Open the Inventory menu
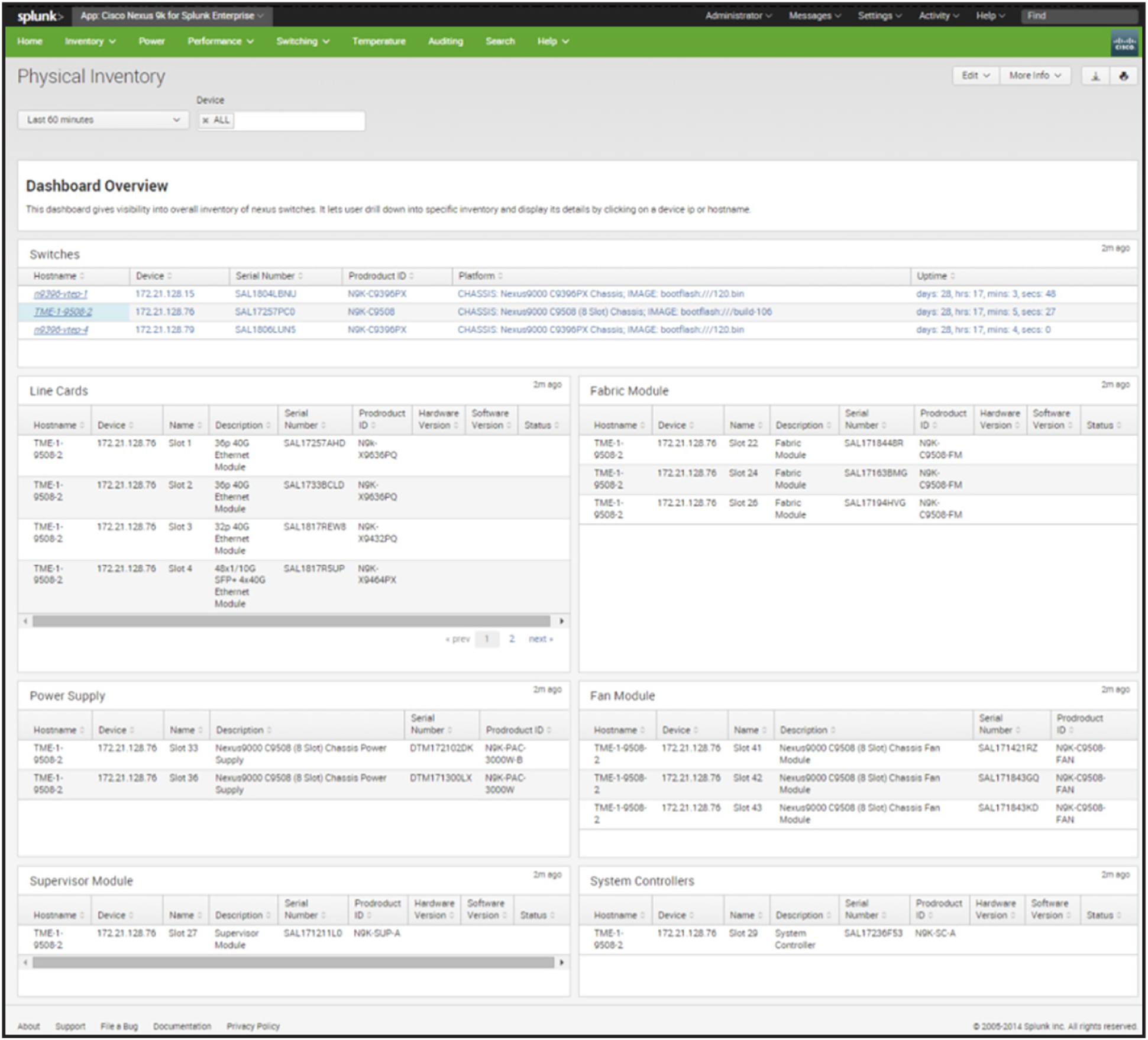 [90, 41]
